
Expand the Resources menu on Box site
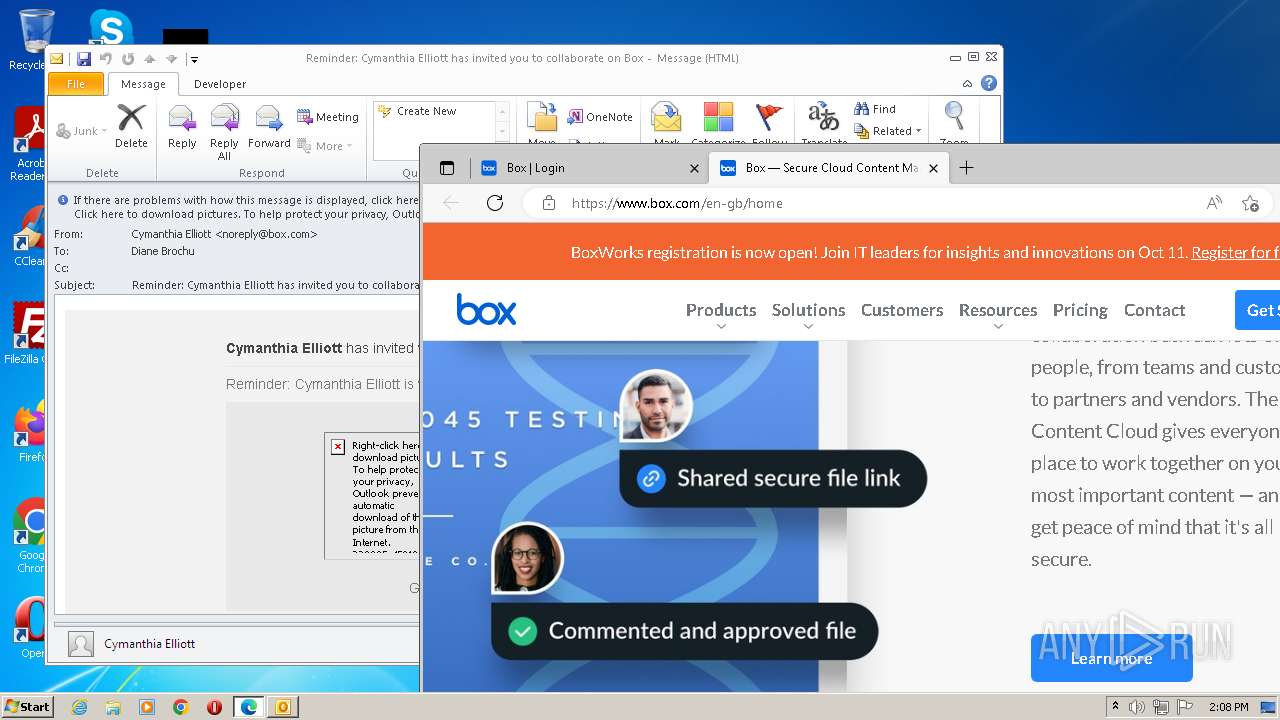click(x=998, y=310)
